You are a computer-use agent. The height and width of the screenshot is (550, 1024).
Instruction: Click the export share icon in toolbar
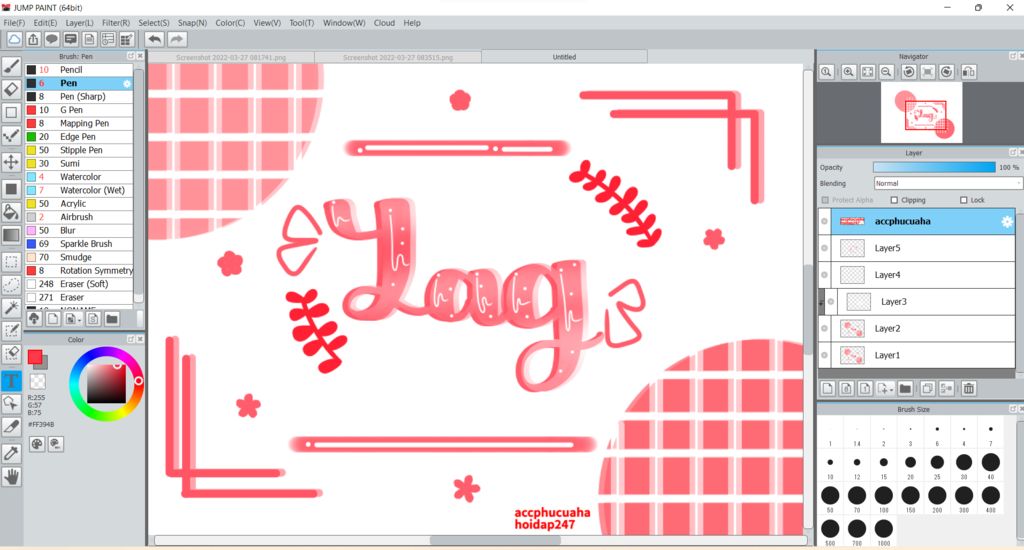[33, 39]
